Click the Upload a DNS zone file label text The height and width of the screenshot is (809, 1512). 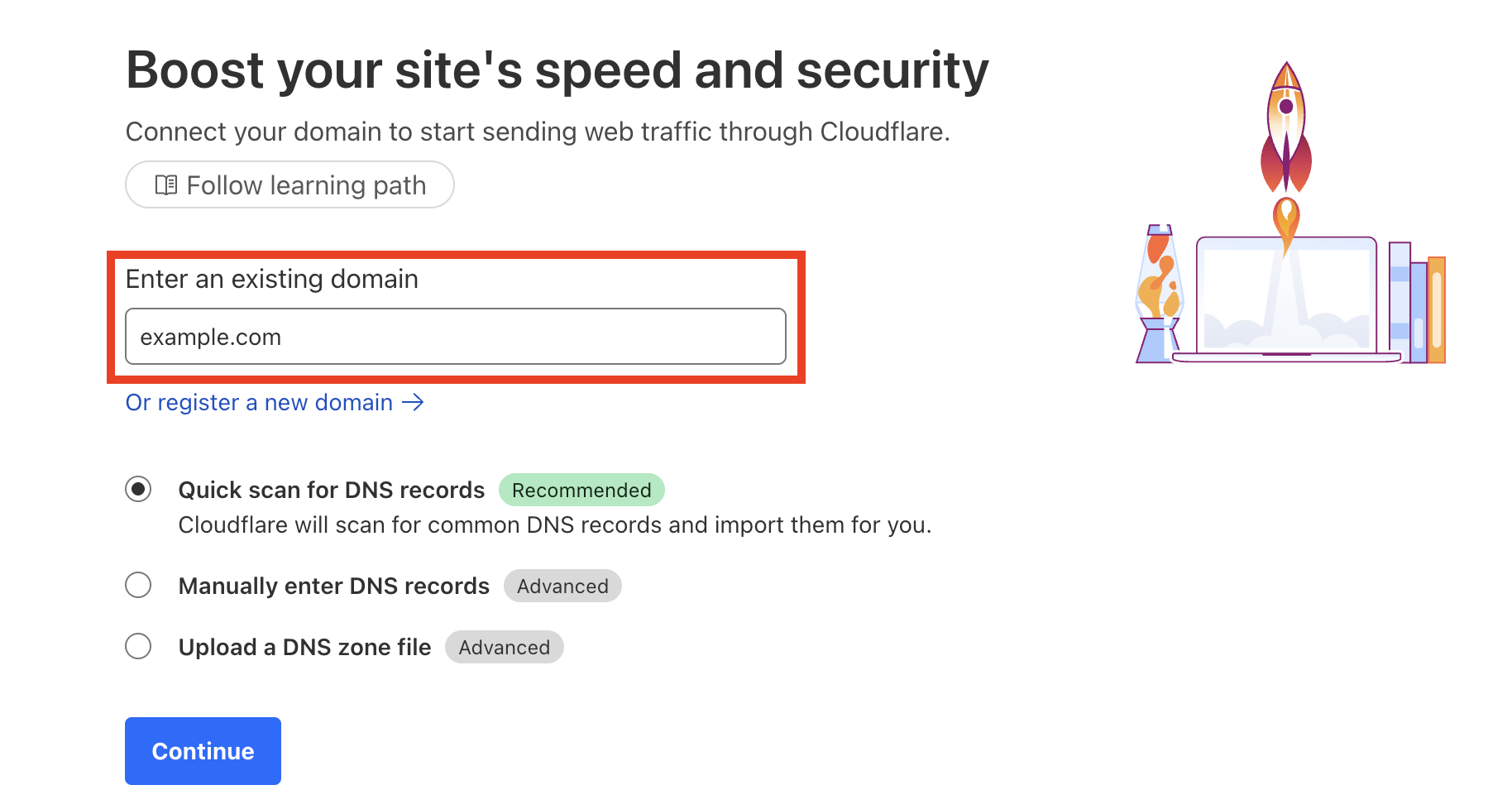305,647
